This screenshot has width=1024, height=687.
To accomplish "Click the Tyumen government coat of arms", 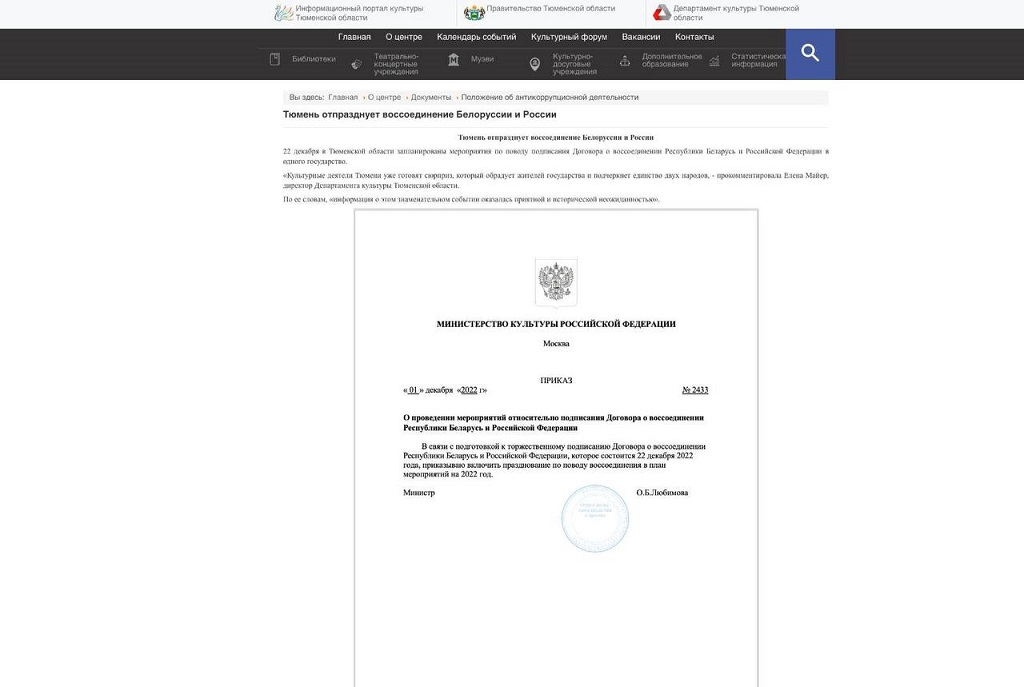I will pyautogui.click(x=473, y=13).
